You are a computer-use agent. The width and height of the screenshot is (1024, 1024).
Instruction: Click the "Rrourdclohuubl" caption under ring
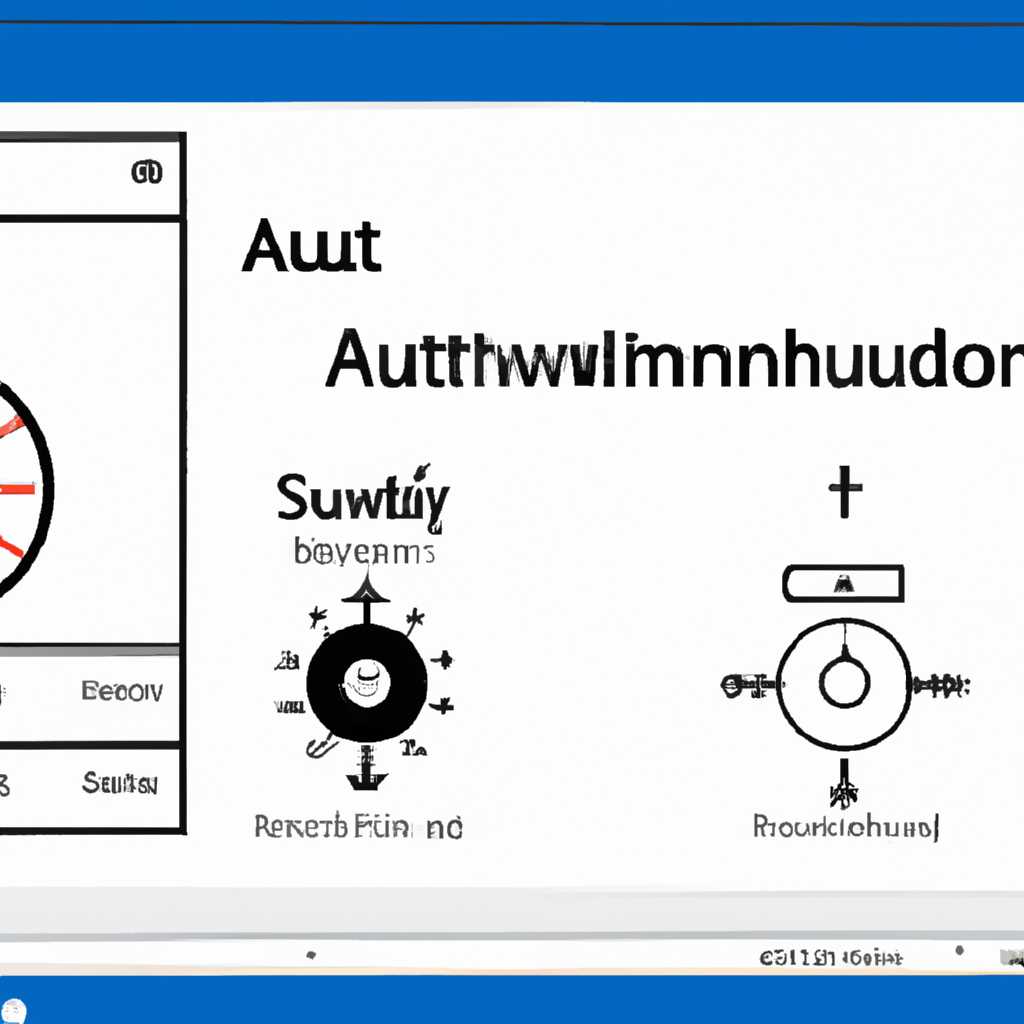click(846, 827)
